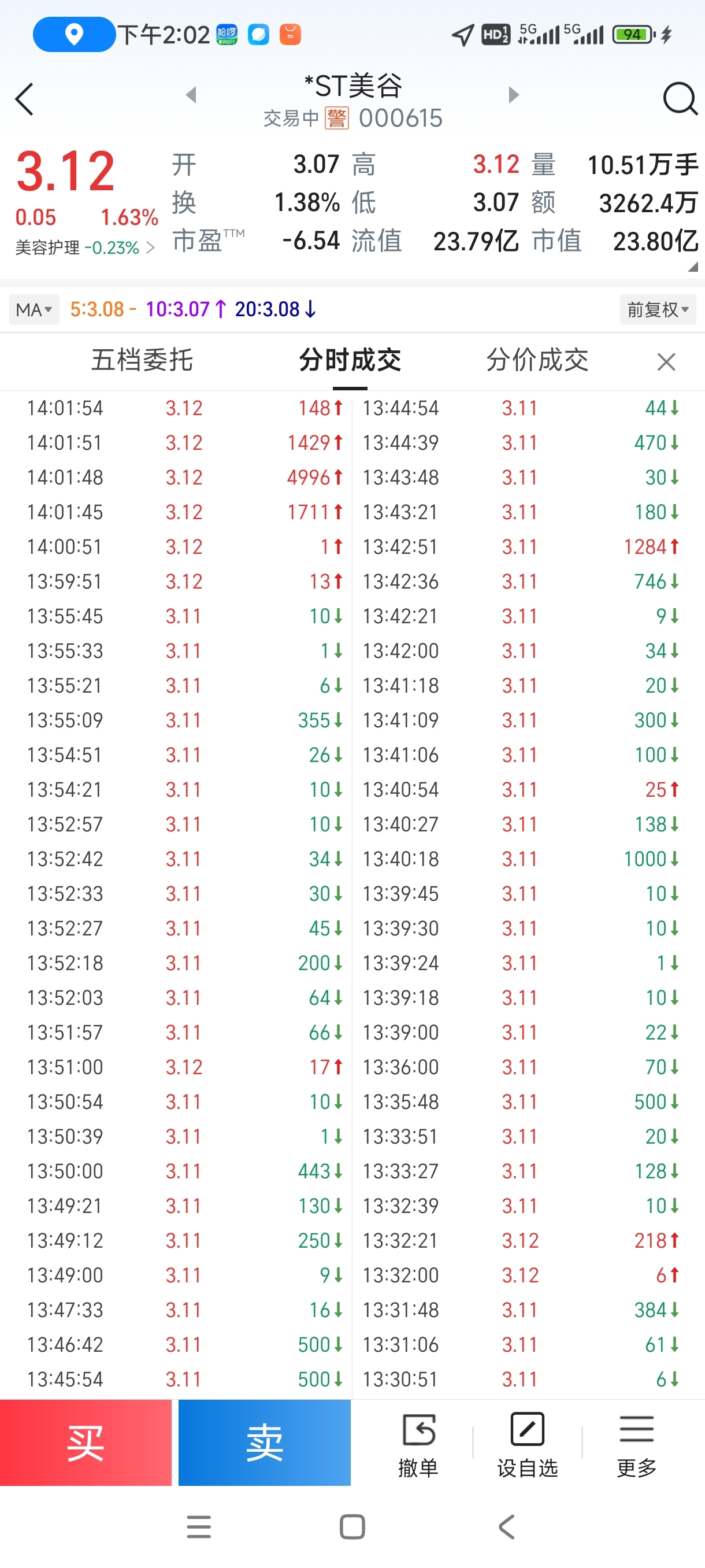Select the 分时成交 tab

[x=350, y=360]
